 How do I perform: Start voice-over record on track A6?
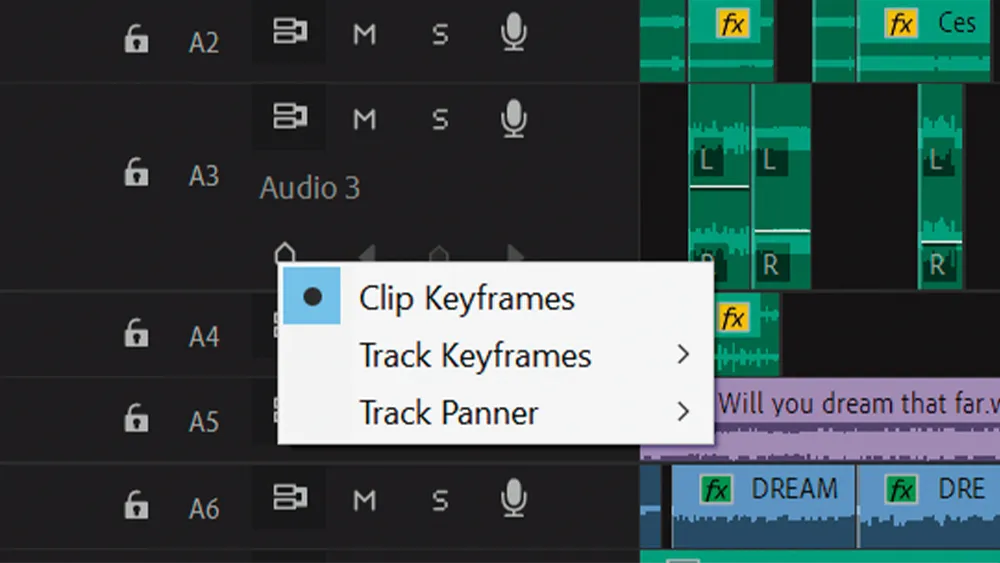[x=513, y=496]
